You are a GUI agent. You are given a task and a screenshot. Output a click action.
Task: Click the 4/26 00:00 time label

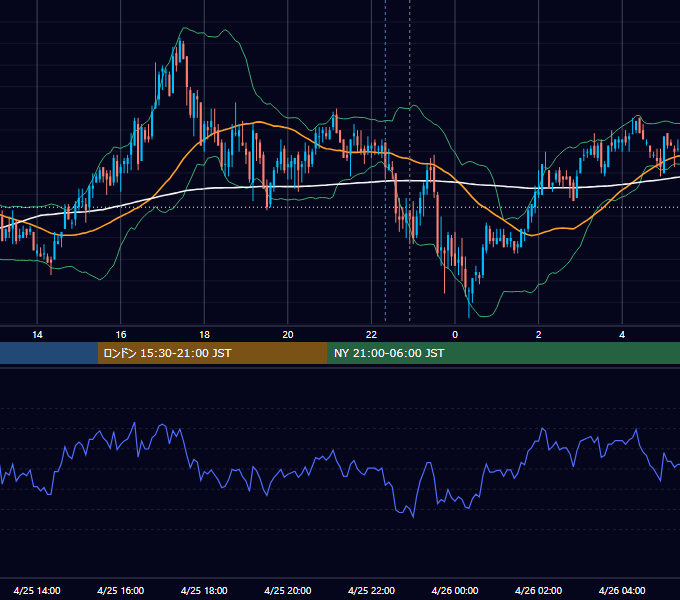click(x=455, y=590)
